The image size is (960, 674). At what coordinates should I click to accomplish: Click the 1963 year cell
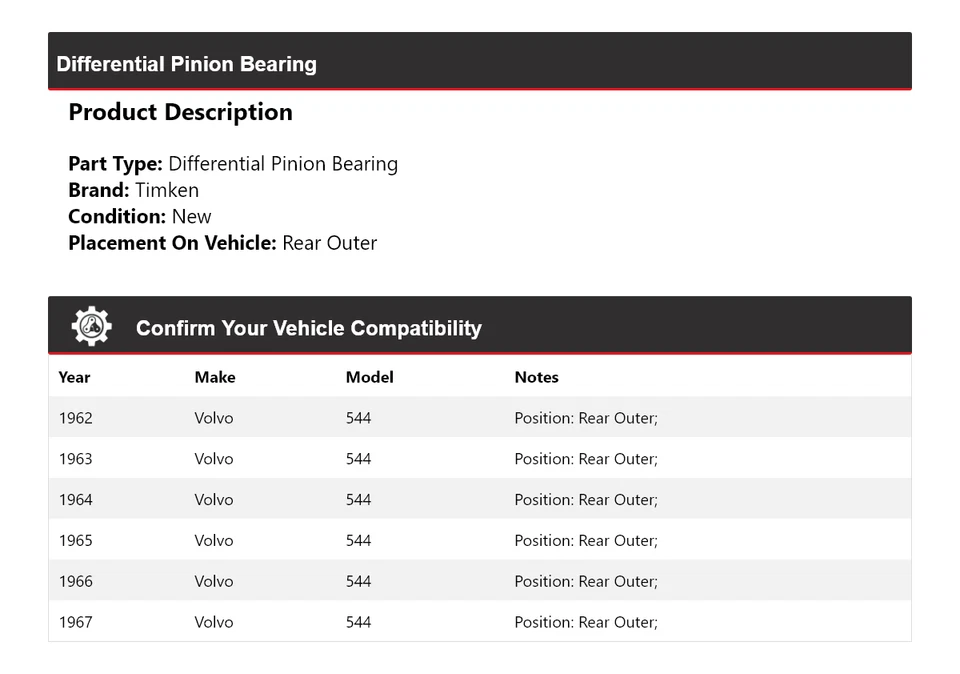tap(76, 459)
